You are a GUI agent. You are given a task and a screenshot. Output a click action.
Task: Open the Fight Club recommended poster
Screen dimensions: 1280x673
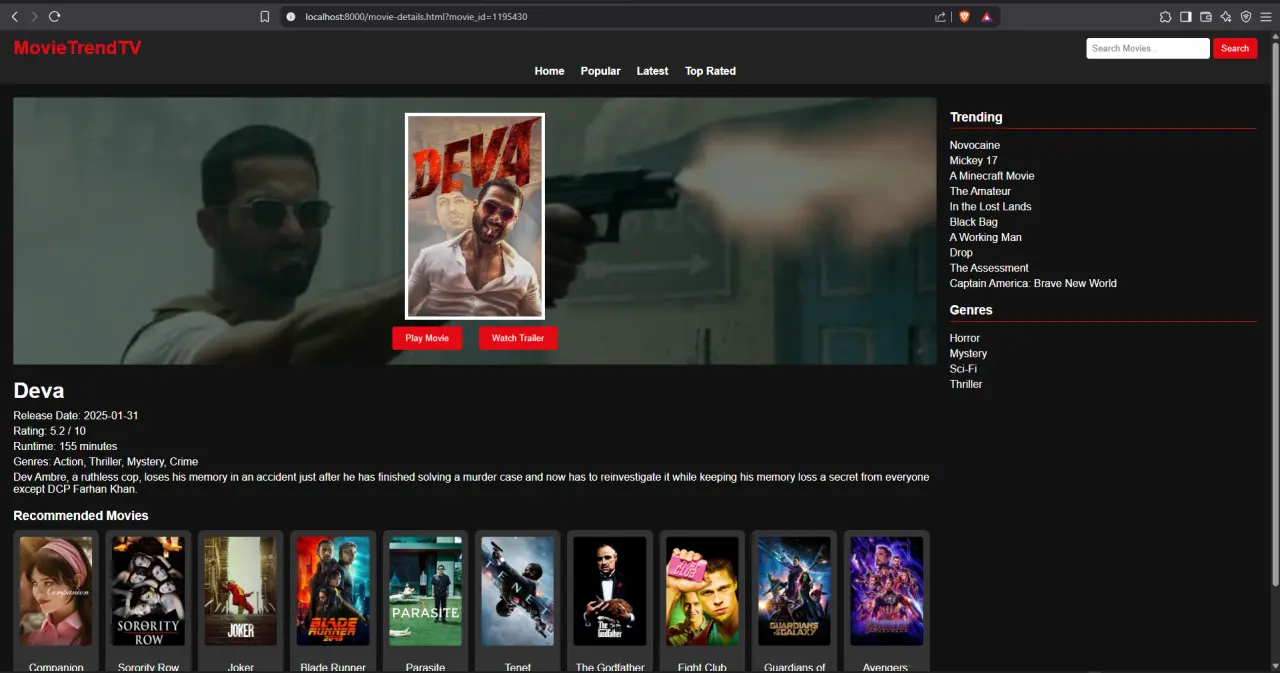(x=702, y=591)
